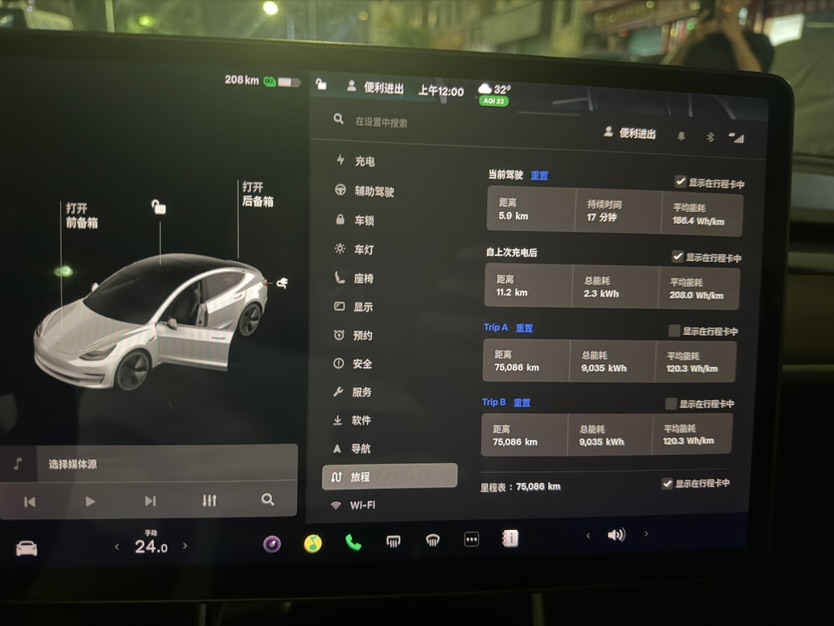Open the purple camera app icon
The image size is (834, 626).
point(272,544)
